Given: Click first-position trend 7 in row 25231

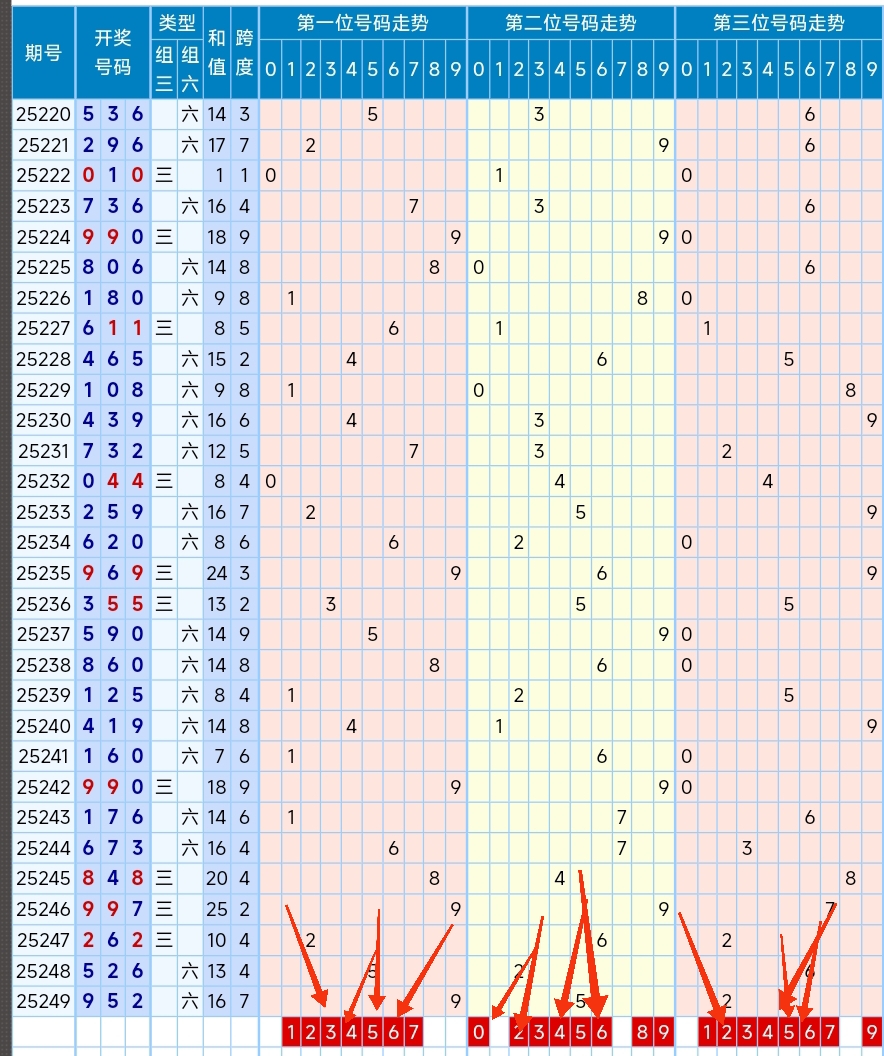Looking at the screenshot, I should [413, 451].
